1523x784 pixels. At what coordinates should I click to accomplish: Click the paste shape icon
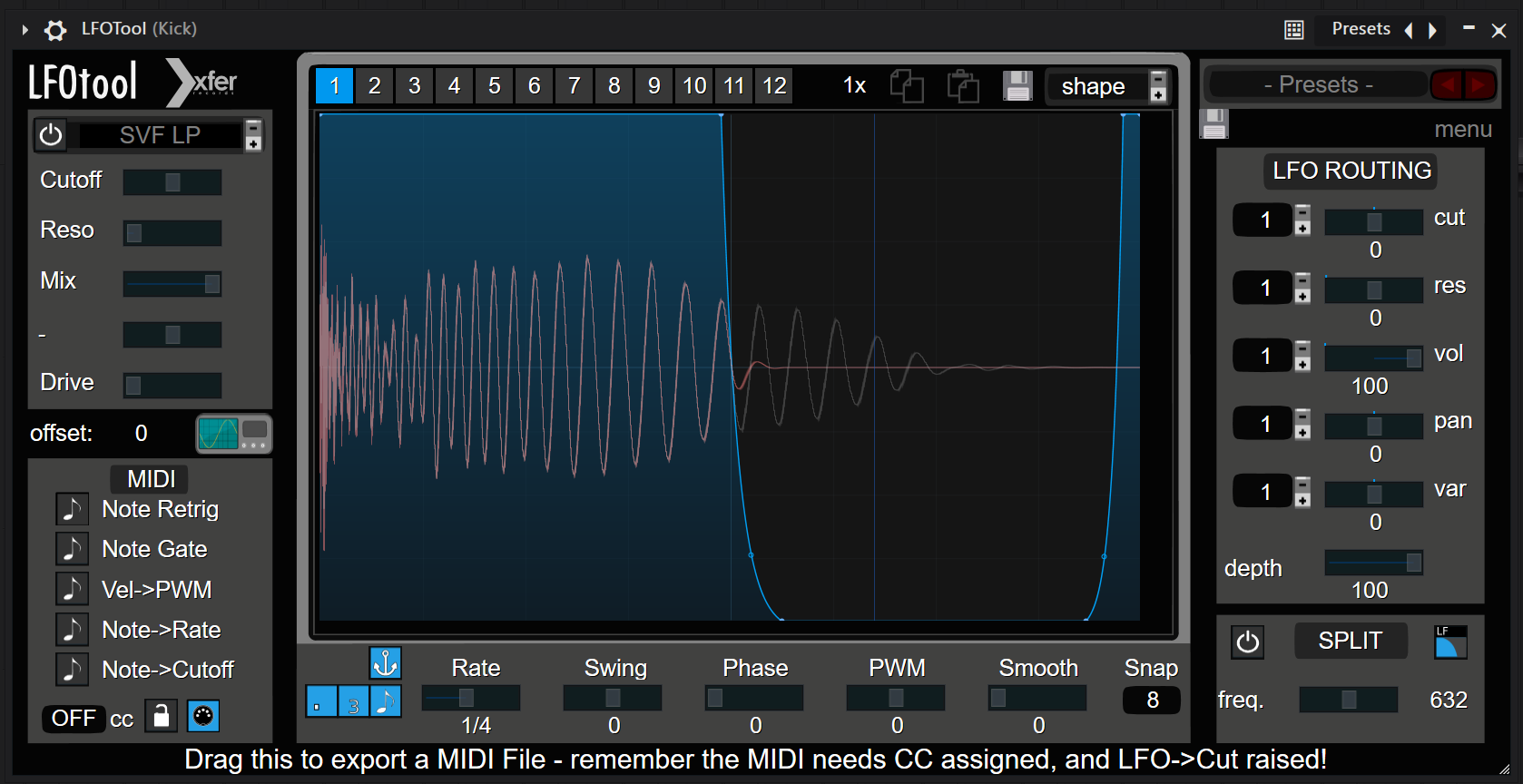[x=963, y=86]
